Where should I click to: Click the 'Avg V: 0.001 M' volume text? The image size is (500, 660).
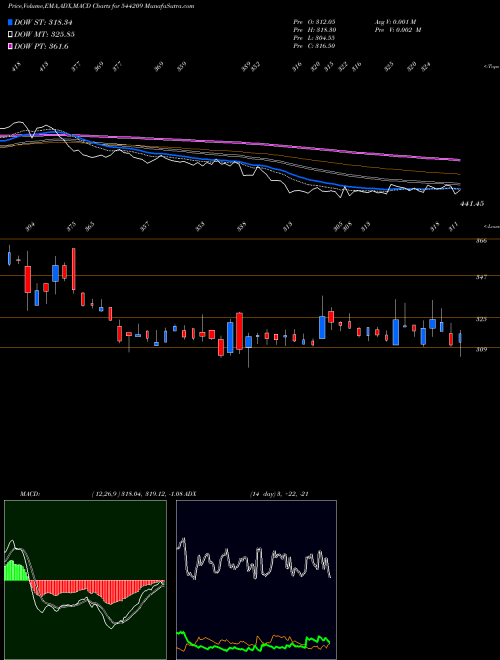tap(395, 21)
